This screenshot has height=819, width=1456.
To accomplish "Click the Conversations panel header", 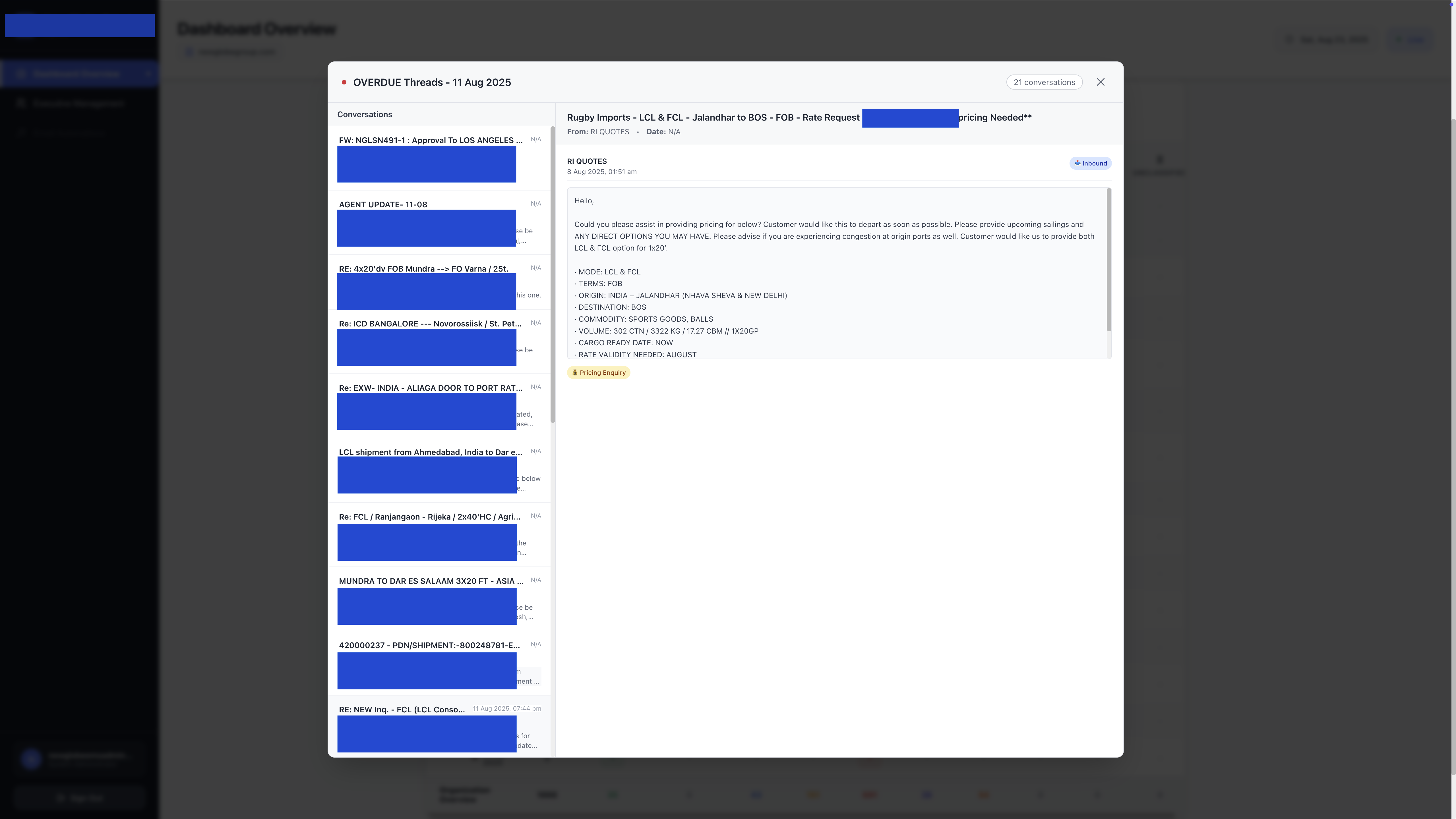I will 365,114.
